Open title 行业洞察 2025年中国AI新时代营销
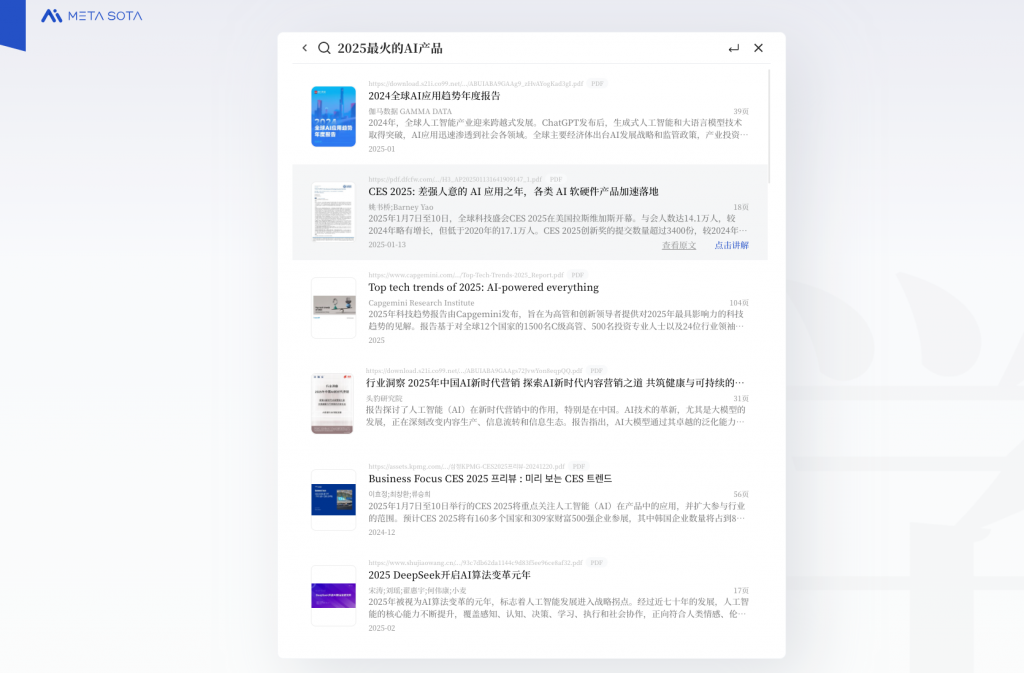This screenshot has width=1024, height=673. pyautogui.click(x=554, y=383)
